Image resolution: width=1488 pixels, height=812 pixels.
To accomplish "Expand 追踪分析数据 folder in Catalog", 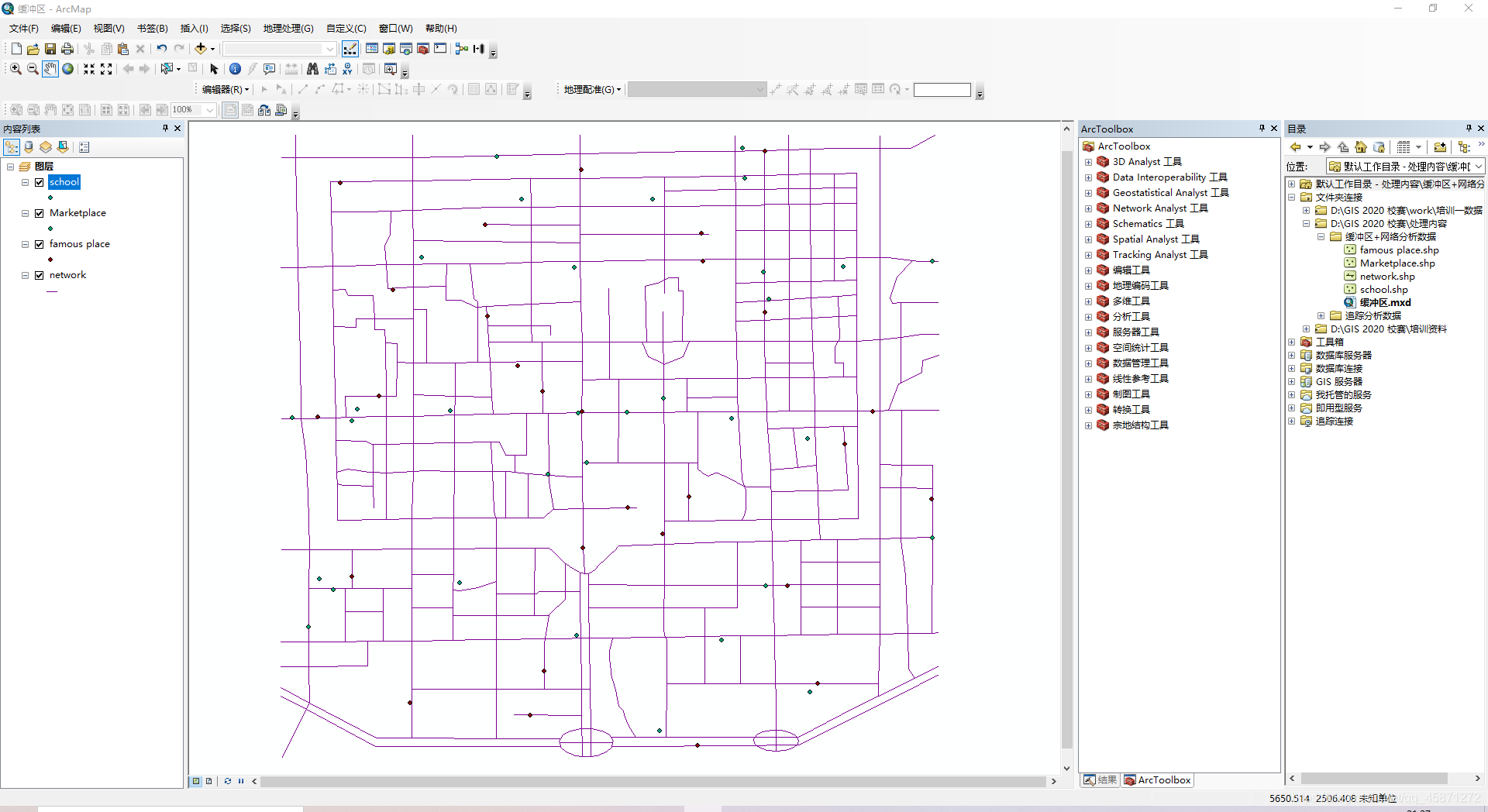I will pos(1321,315).
